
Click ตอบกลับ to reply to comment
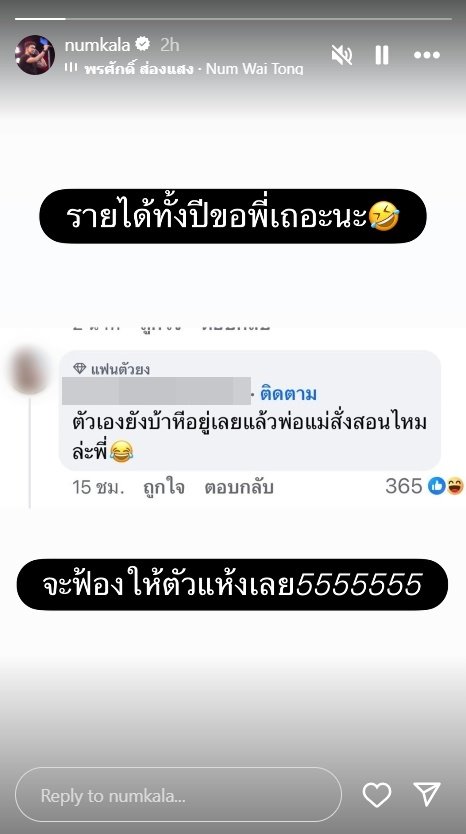click(239, 487)
